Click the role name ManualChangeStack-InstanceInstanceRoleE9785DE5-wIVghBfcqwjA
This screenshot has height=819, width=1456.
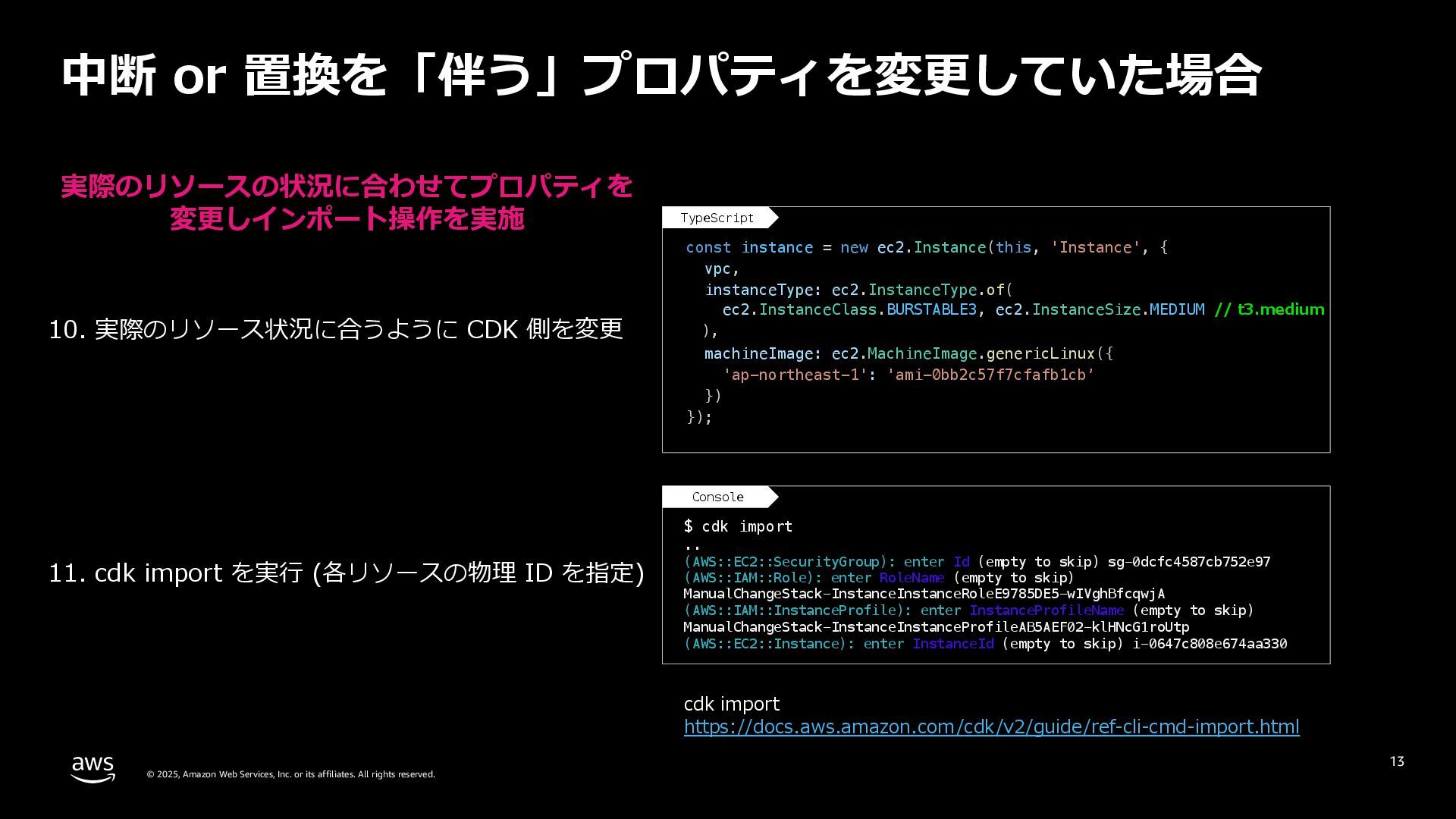coord(924,594)
